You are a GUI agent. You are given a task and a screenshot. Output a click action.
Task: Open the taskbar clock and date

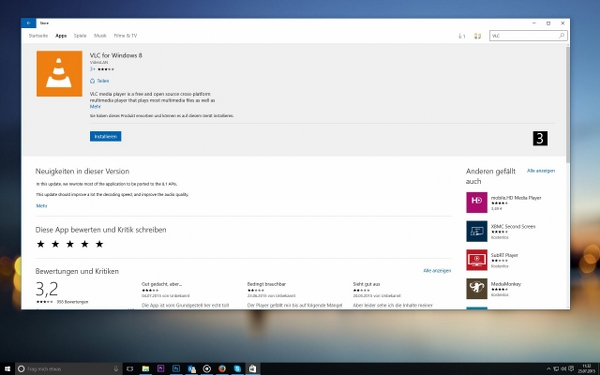point(586,369)
